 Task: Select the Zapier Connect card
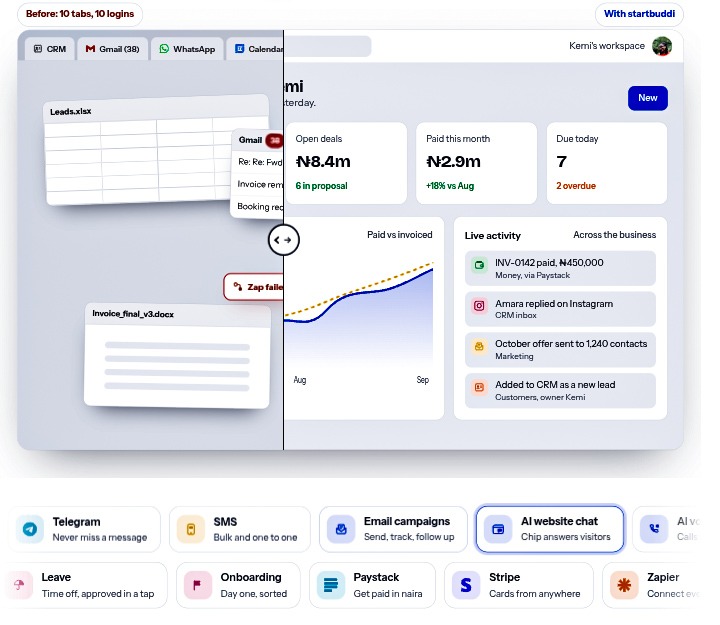652,585
